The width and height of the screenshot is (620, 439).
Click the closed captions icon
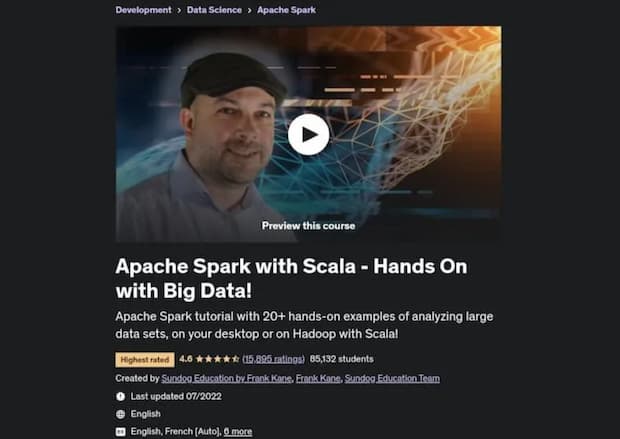[x=121, y=431]
